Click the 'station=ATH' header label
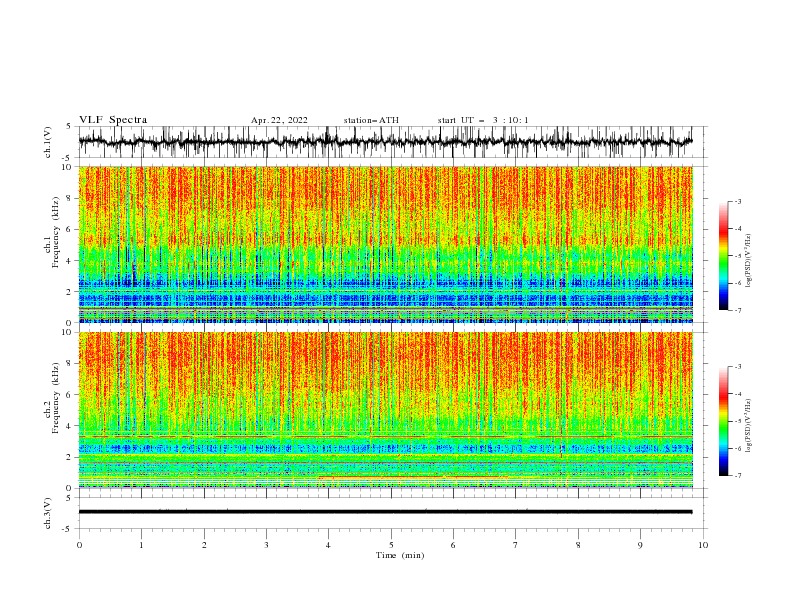Image resolution: width=792 pixels, height=612 pixels. pyautogui.click(x=371, y=120)
